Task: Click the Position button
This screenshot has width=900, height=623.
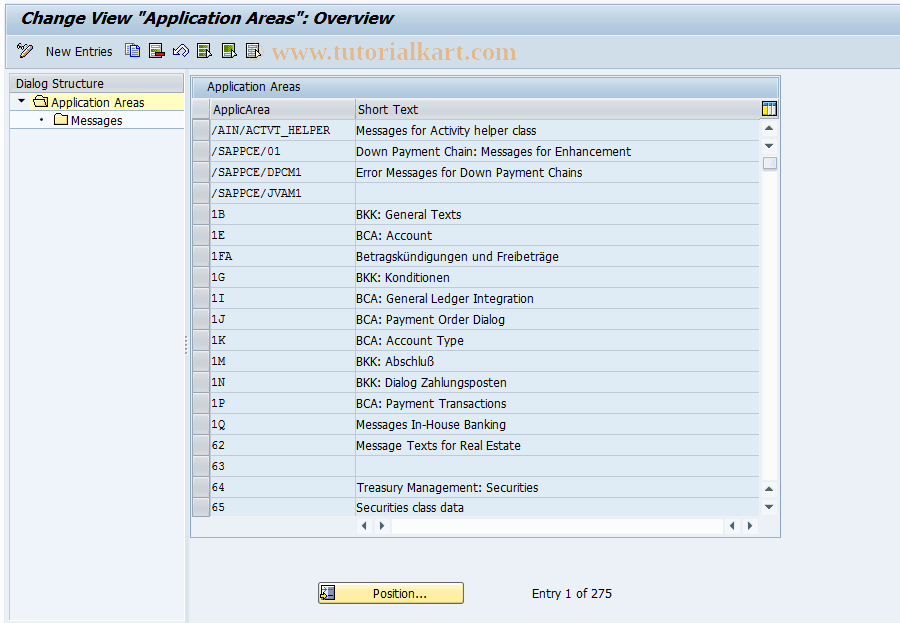Action: (x=390, y=592)
